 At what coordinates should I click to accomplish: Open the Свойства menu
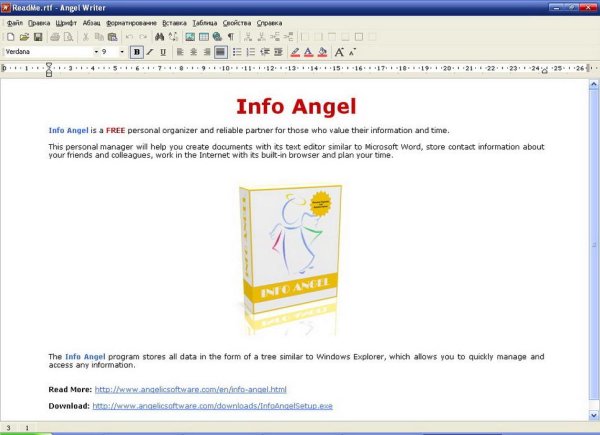[x=237, y=23]
